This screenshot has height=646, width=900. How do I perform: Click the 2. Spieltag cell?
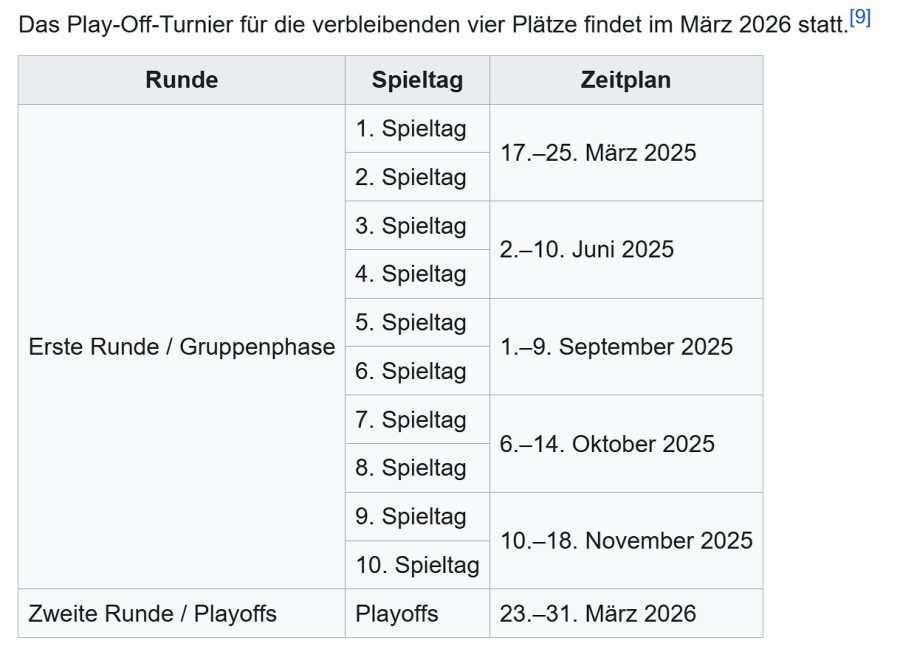[x=411, y=177]
